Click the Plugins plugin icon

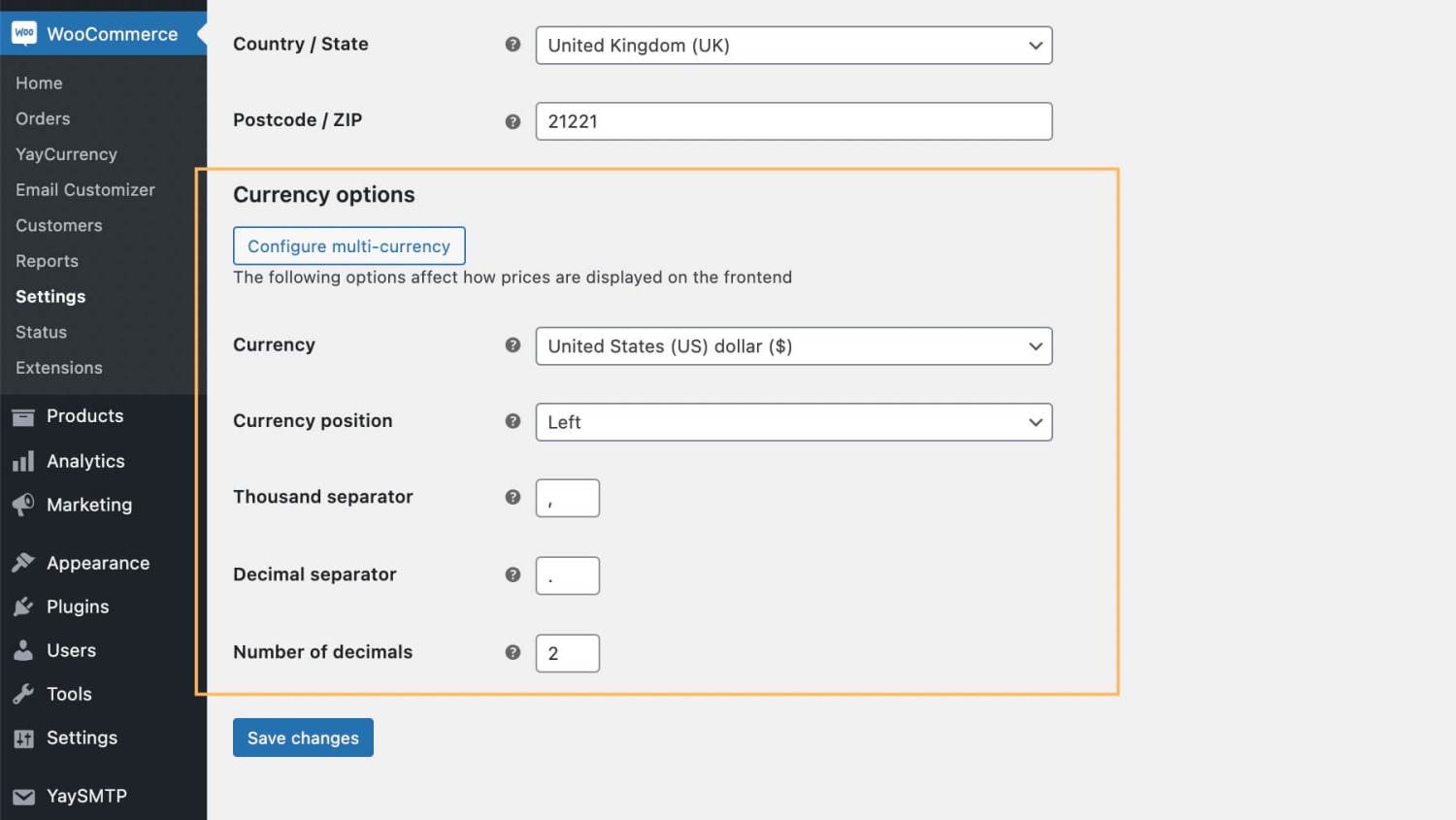[x=23, y=607]
